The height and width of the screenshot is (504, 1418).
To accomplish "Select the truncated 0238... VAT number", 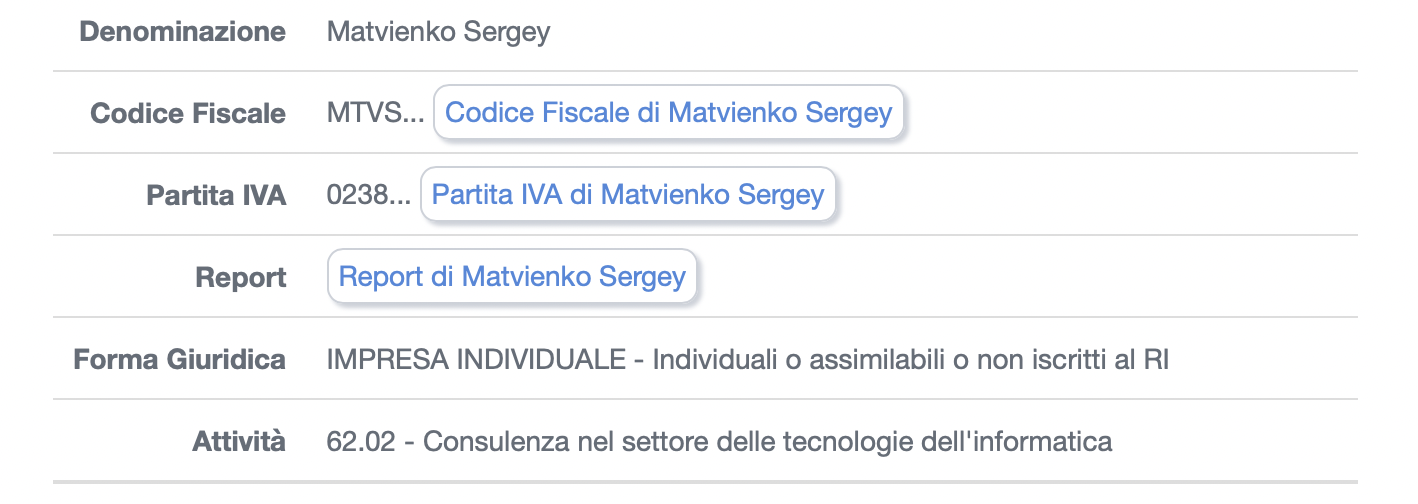I will [x=368, y=196].
